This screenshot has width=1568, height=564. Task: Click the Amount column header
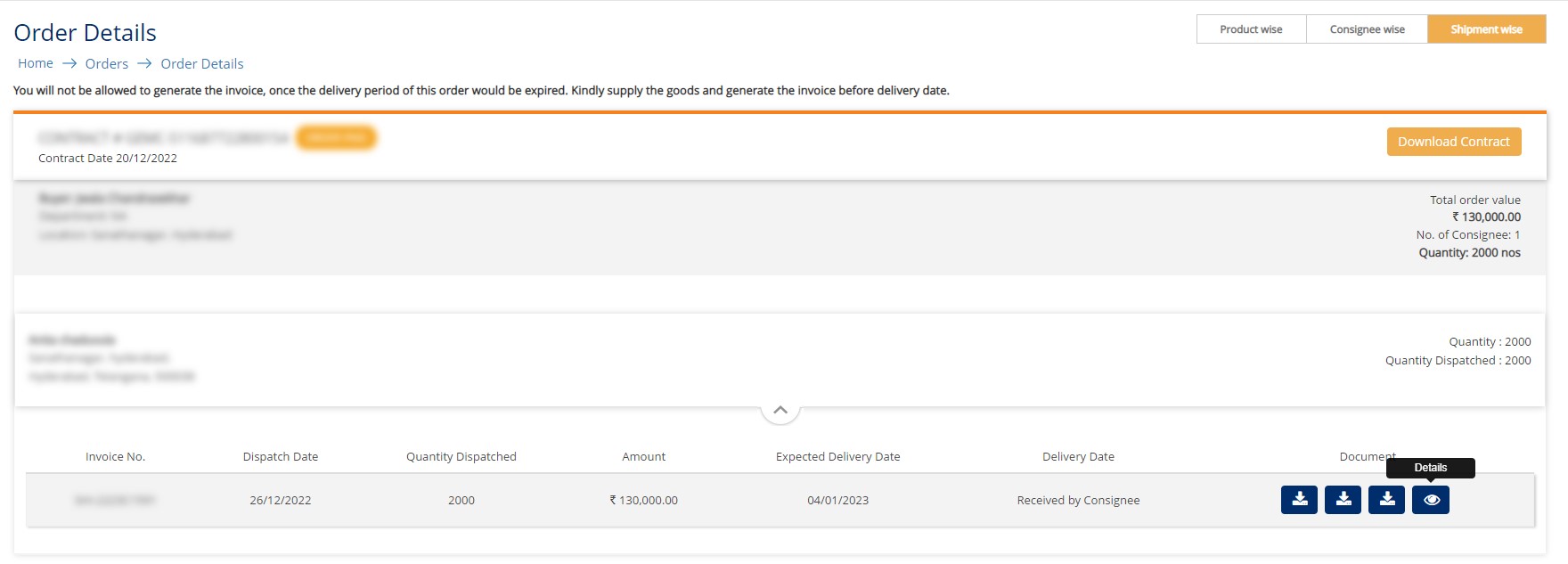click(643, 457)
